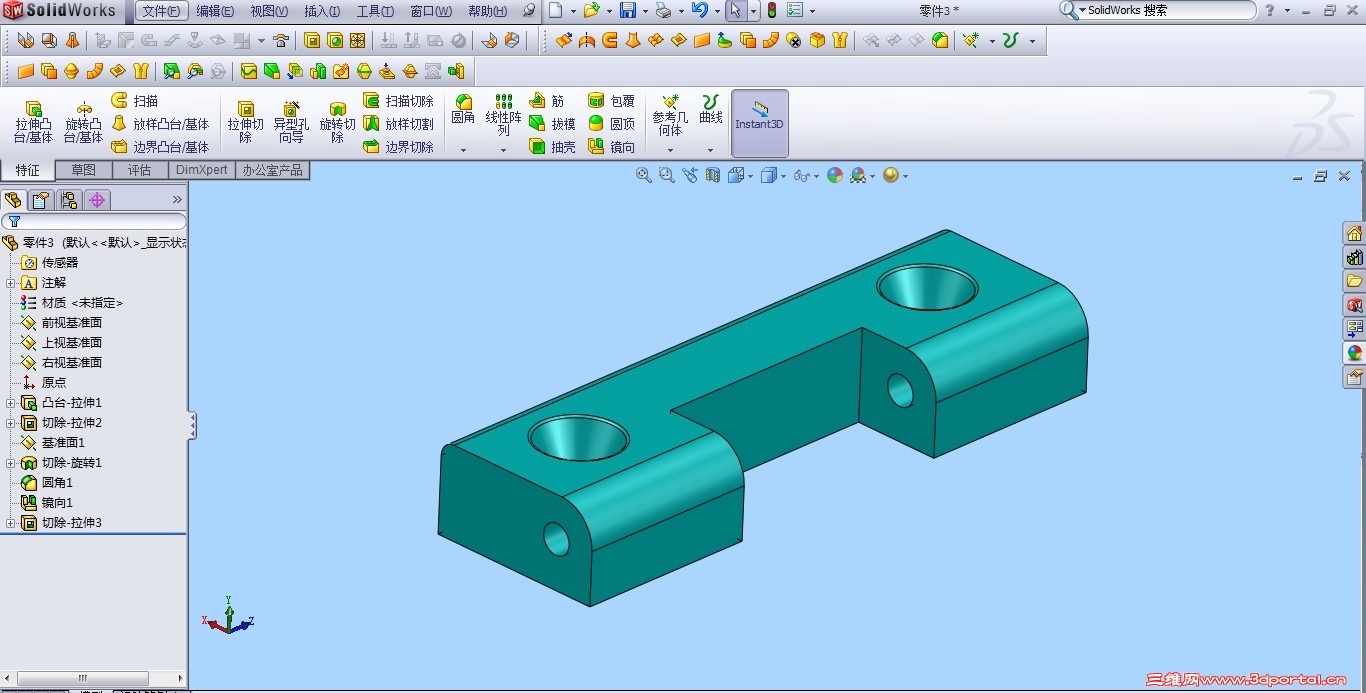Click the Zoom to Fit view icon

click(644, 175)
